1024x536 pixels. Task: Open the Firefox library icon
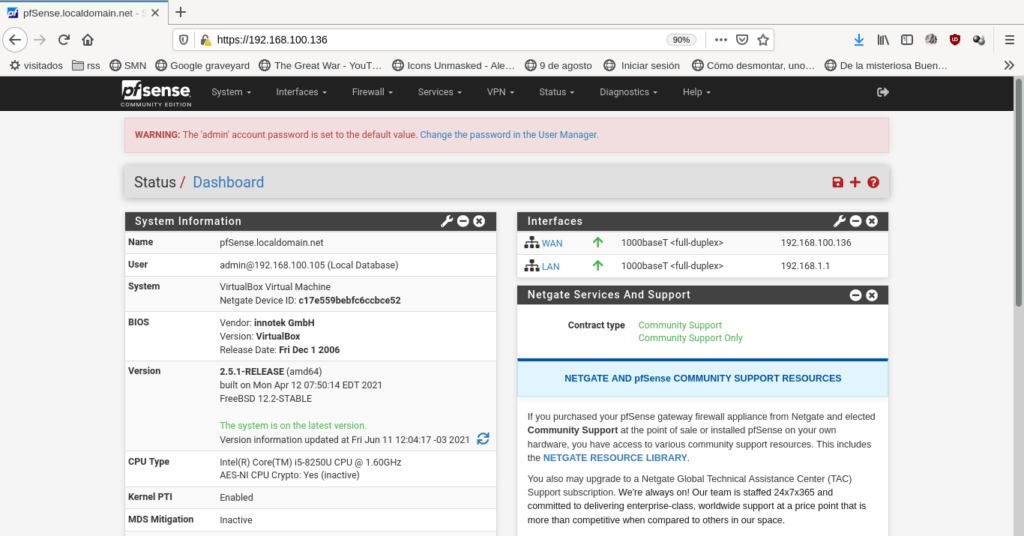tap(883, 40)
